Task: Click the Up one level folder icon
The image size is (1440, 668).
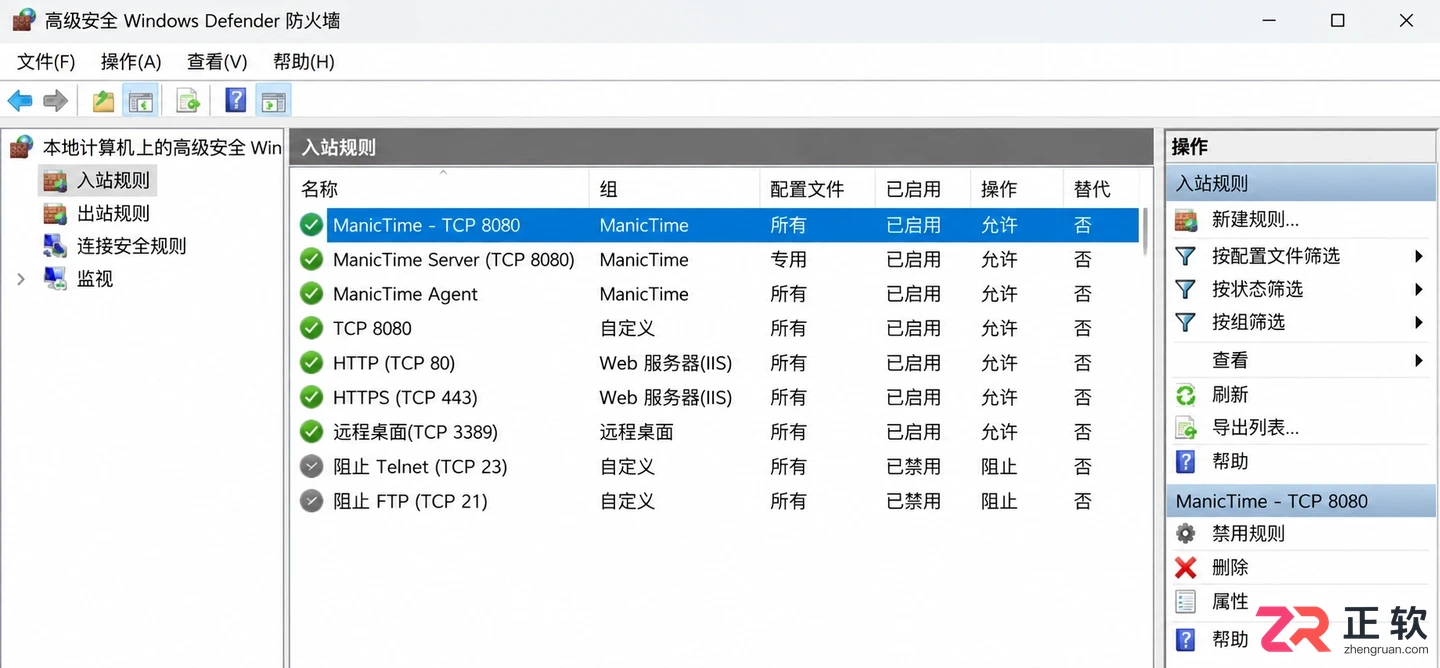Action: [103, 100]
